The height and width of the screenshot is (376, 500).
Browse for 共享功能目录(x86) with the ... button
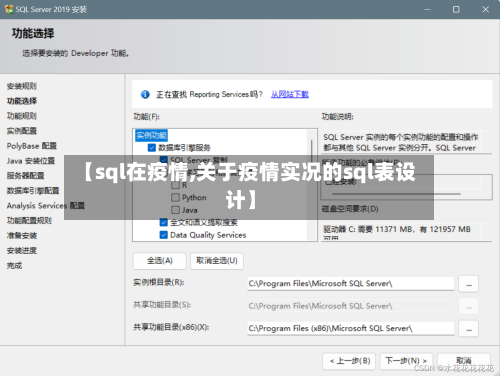(469, 329)
